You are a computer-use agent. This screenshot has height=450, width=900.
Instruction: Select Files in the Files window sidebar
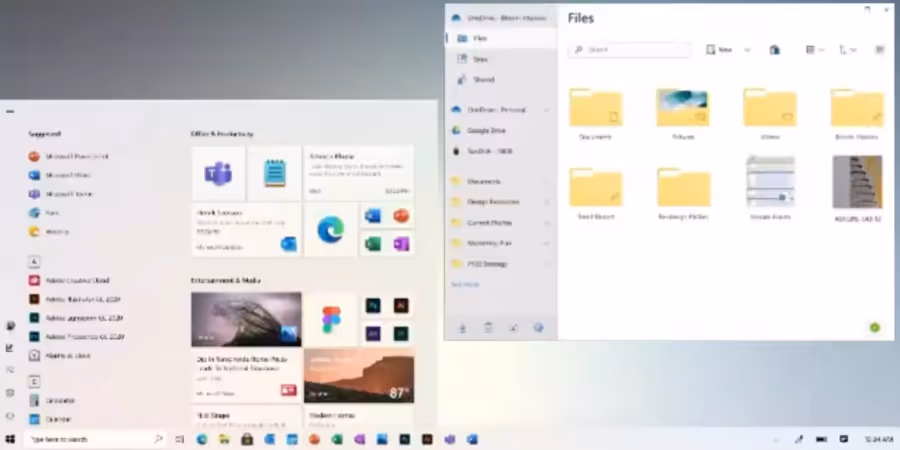point(501,38)
